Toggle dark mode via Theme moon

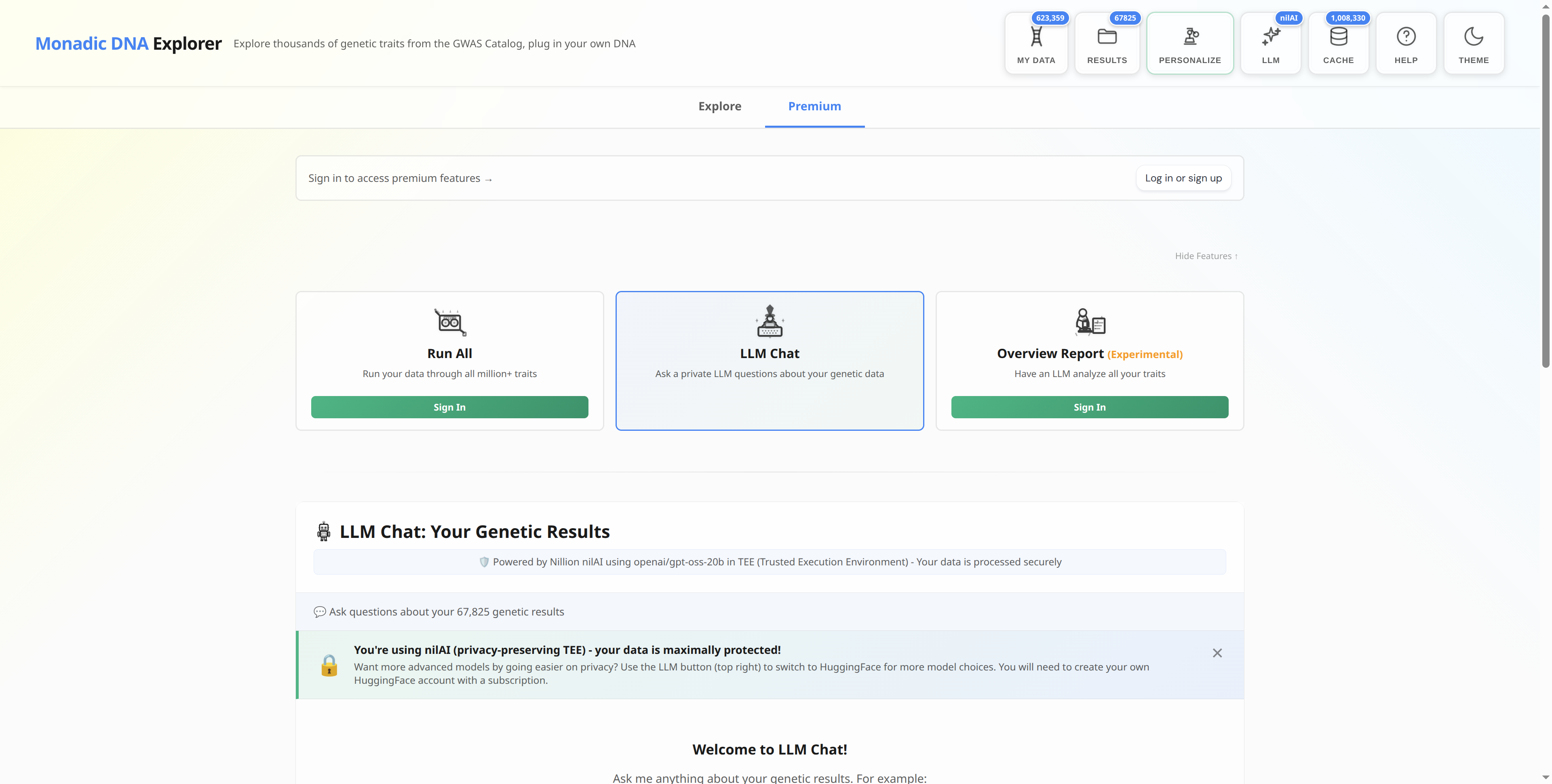tap(1473, 37)
